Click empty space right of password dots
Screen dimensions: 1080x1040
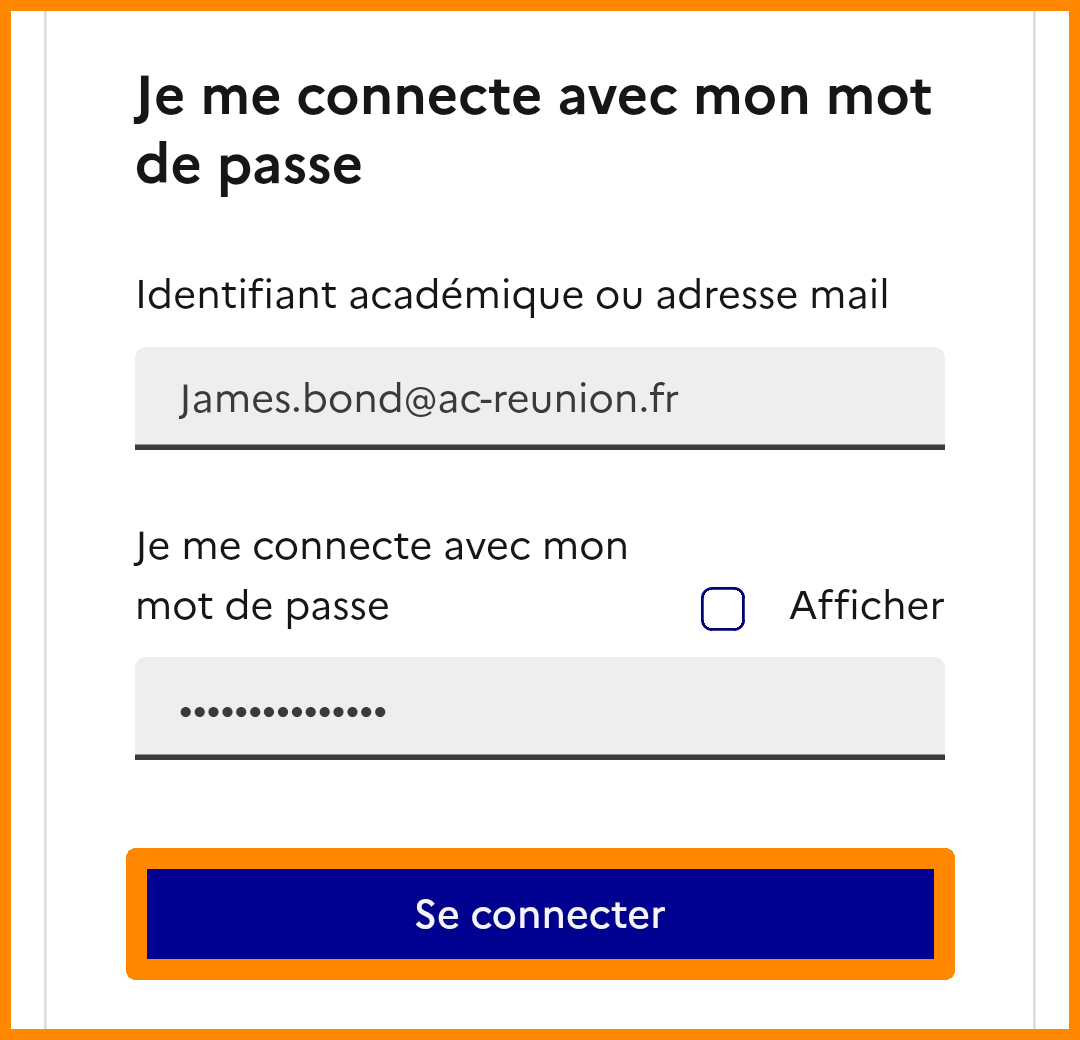coord(660,712)
